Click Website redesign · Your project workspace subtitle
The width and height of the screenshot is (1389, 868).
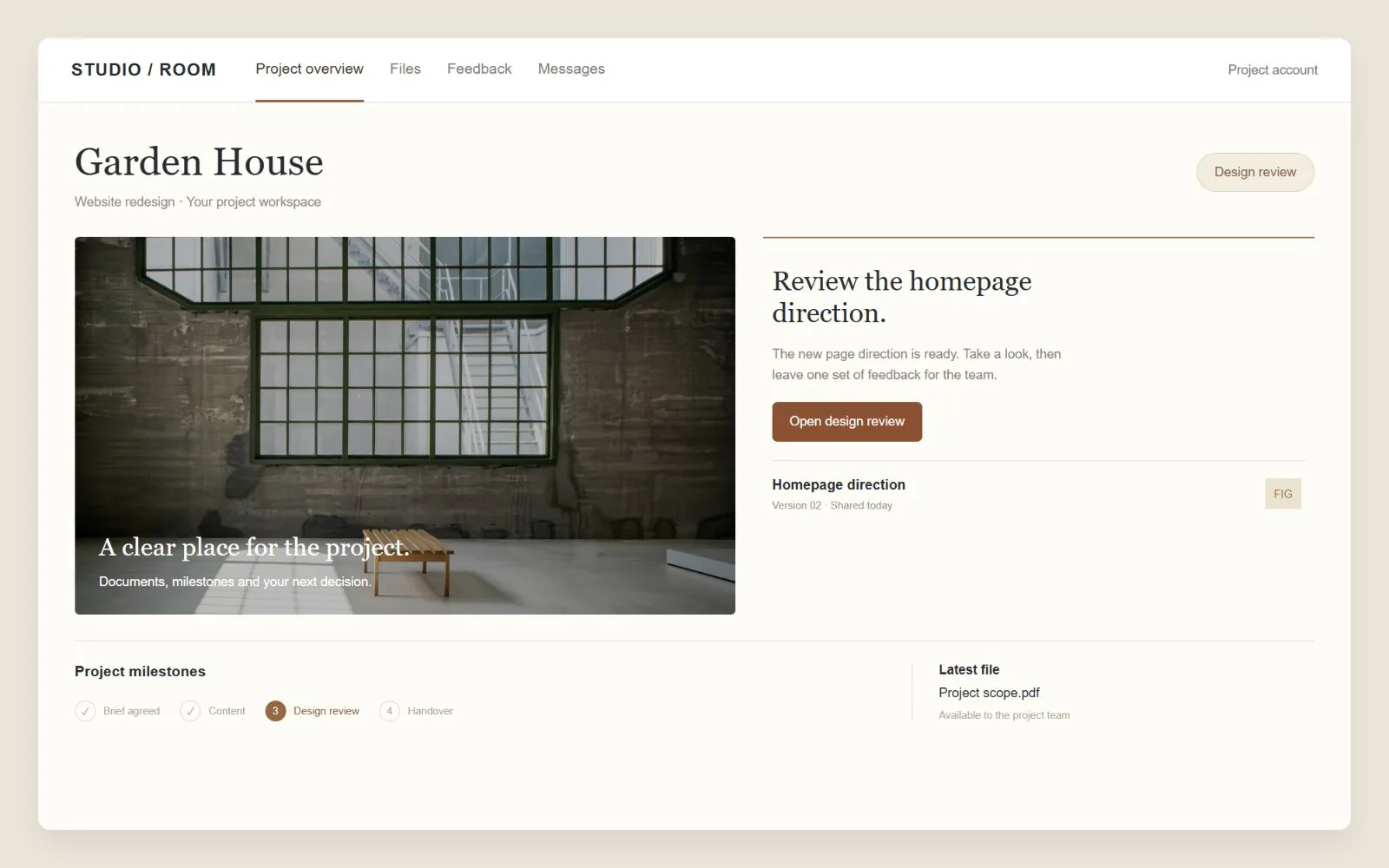tap(198, 201)
